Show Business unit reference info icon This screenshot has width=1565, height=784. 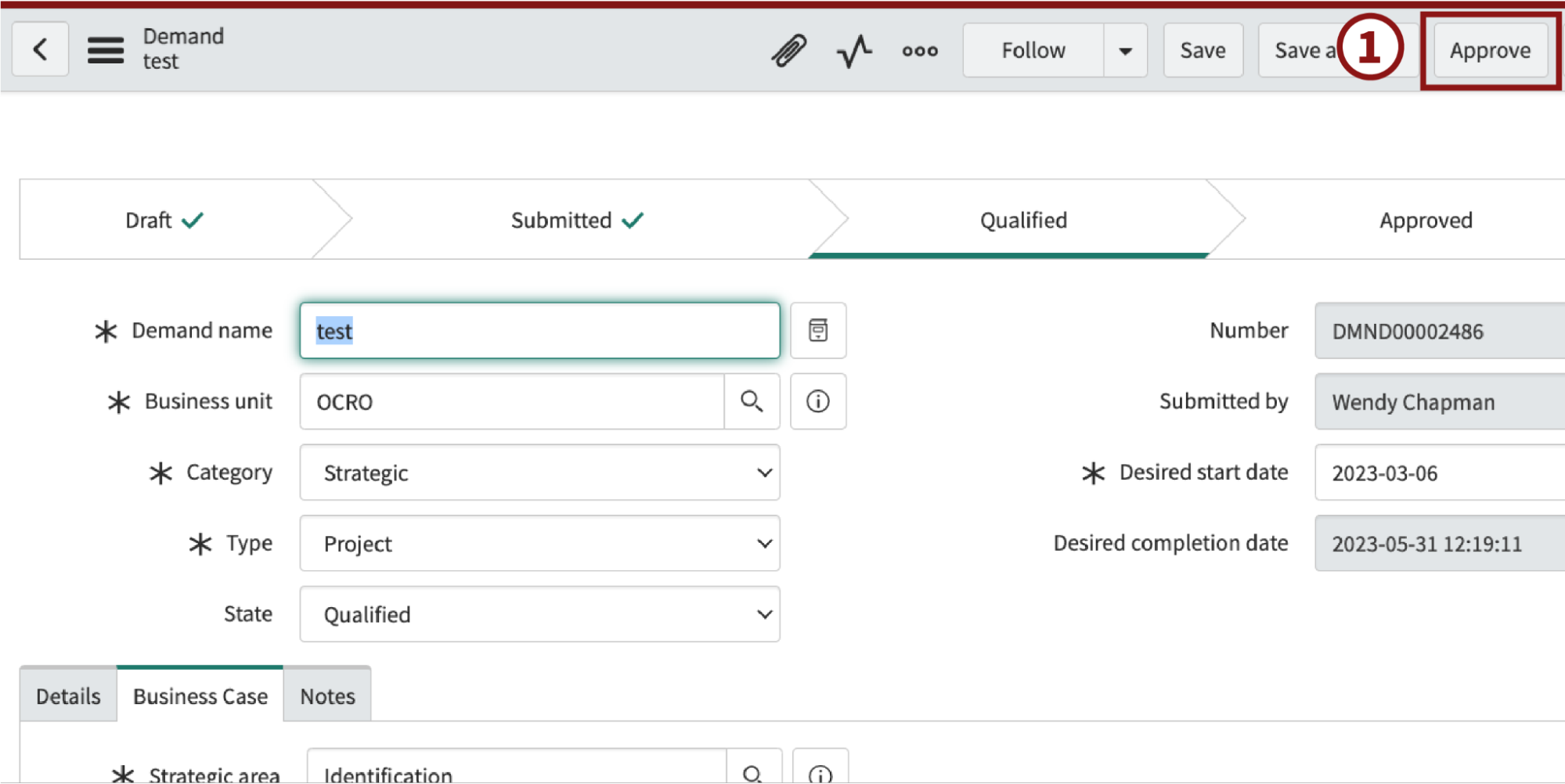coord(817,401)
